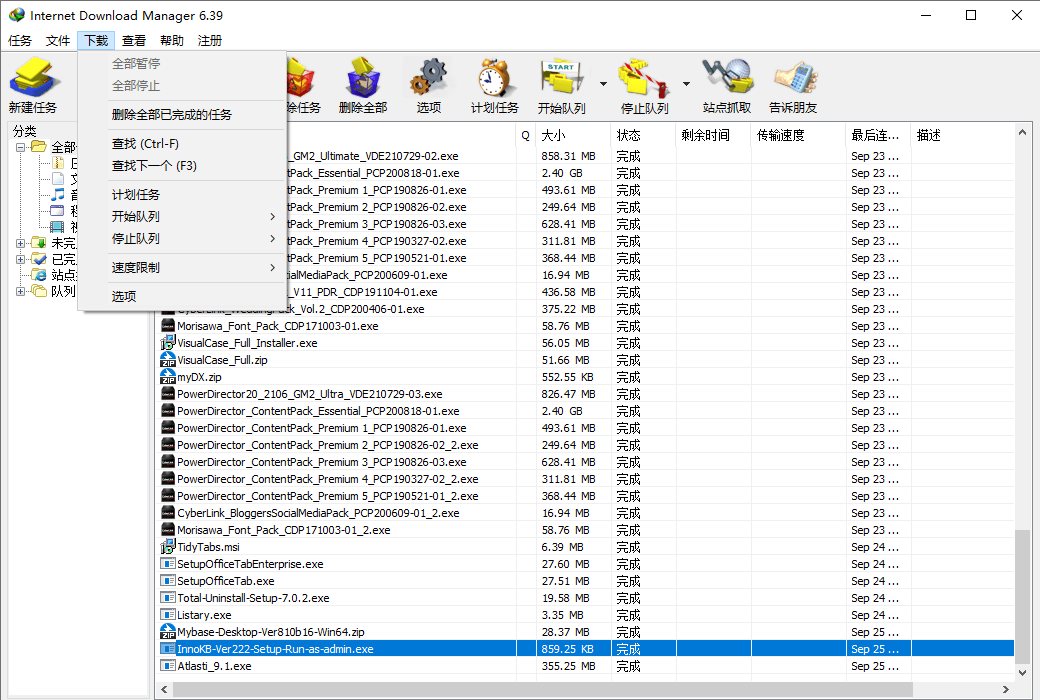1040x700 pixels.
Task: Expand the 停止队列 submenu in menu
Action: [273, 238]
